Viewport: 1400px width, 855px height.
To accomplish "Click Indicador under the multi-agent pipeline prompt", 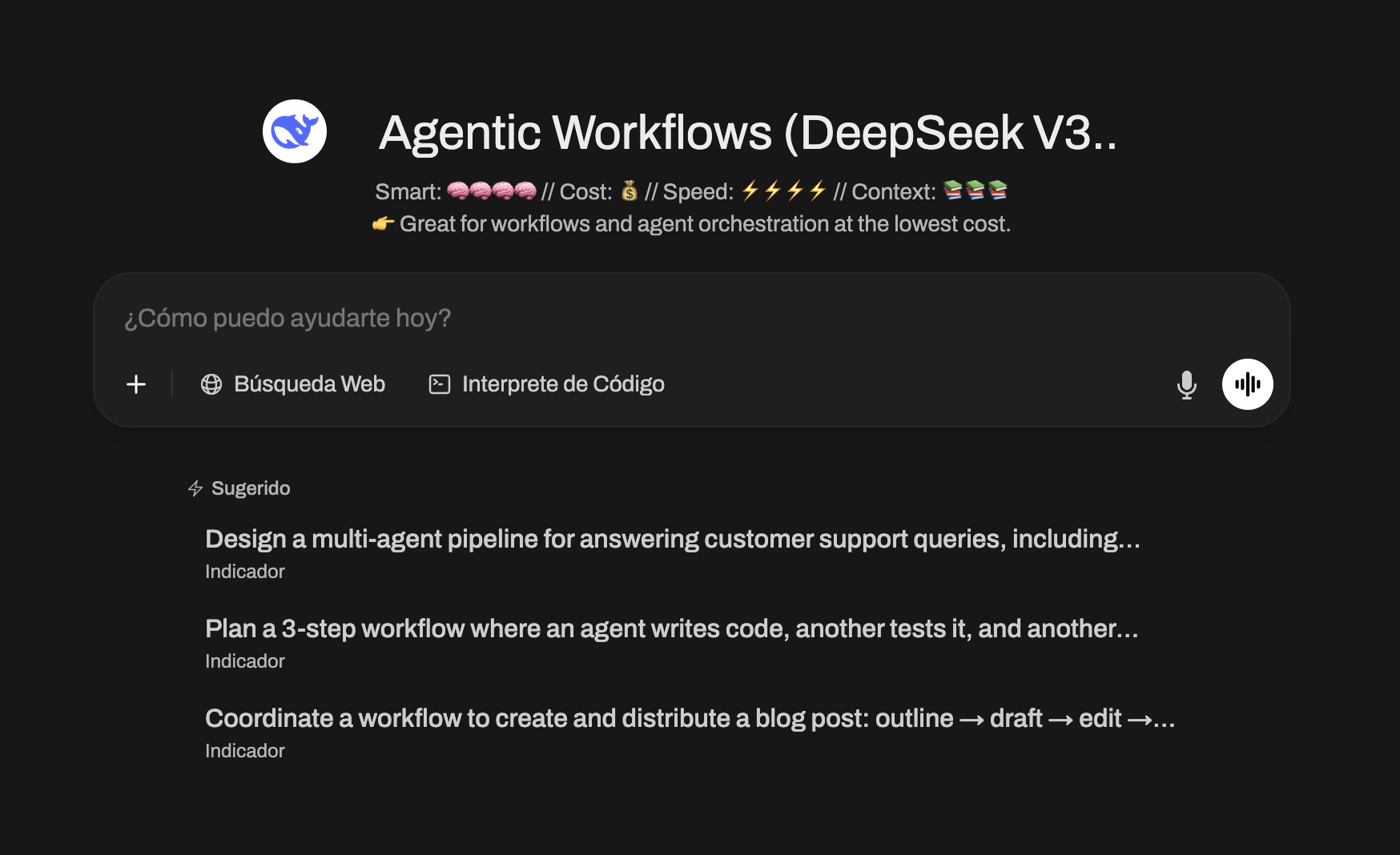I will click(245, 572).
